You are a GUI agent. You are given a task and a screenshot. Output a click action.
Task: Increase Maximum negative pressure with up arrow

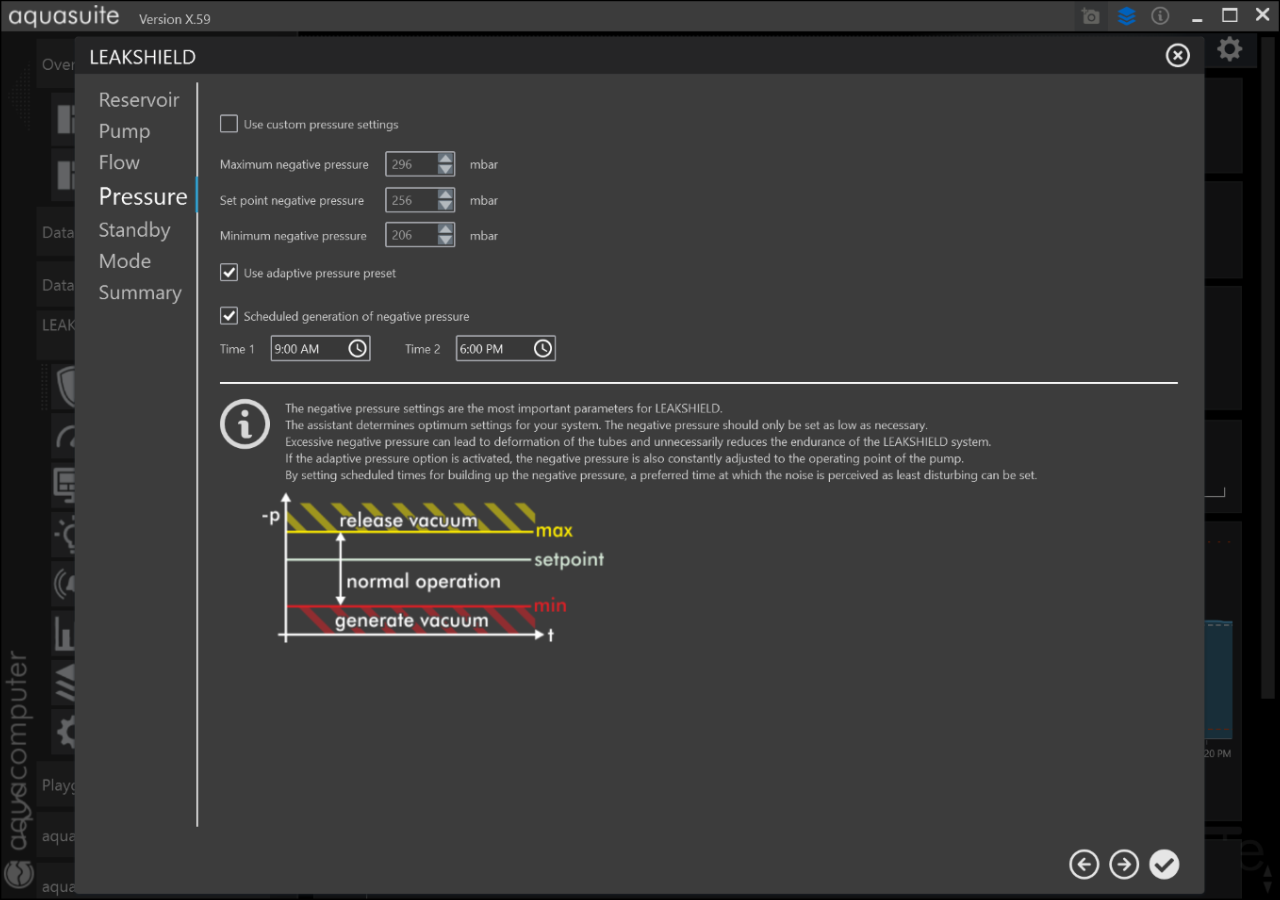coord(446,158)
